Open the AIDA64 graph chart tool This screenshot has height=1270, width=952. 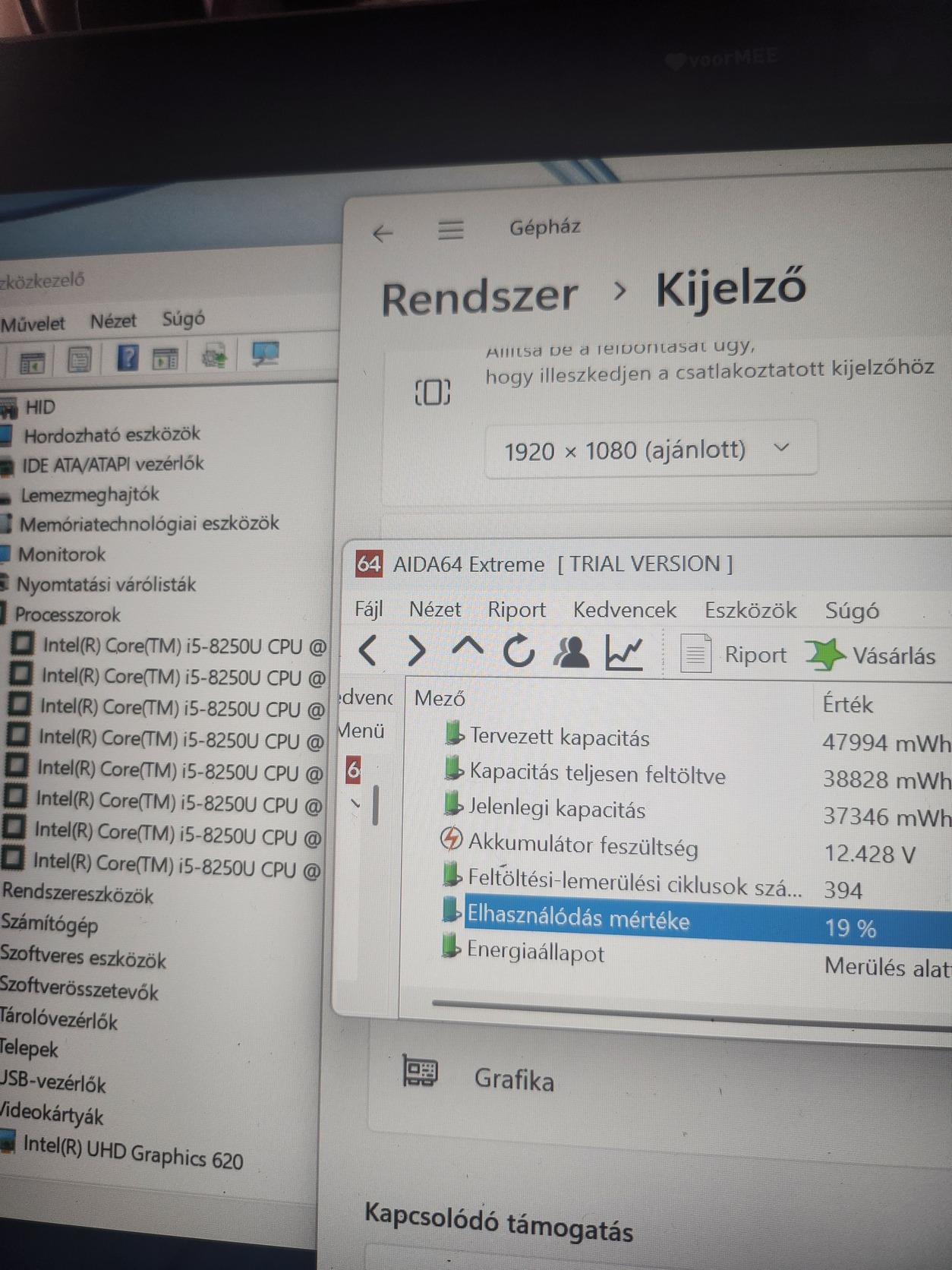click(624, 652)
